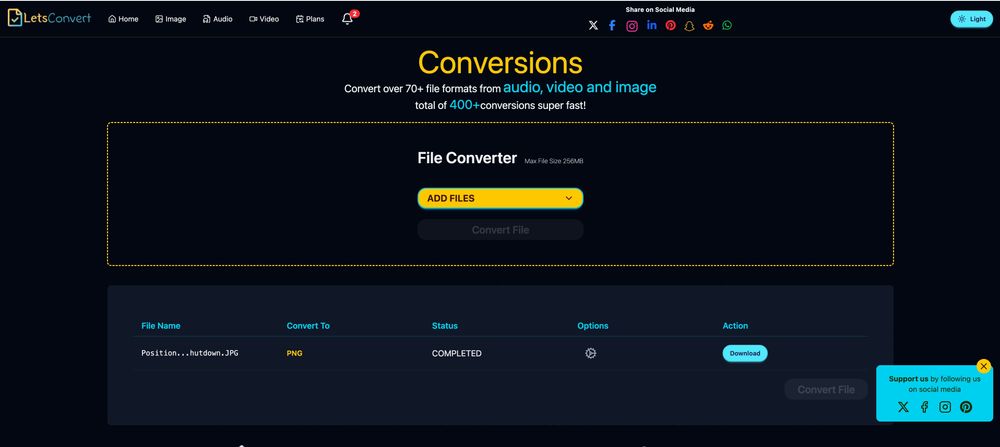Click the Action column header
Image resolution: width=1000 pixels, height=447 pixels.
735,326
